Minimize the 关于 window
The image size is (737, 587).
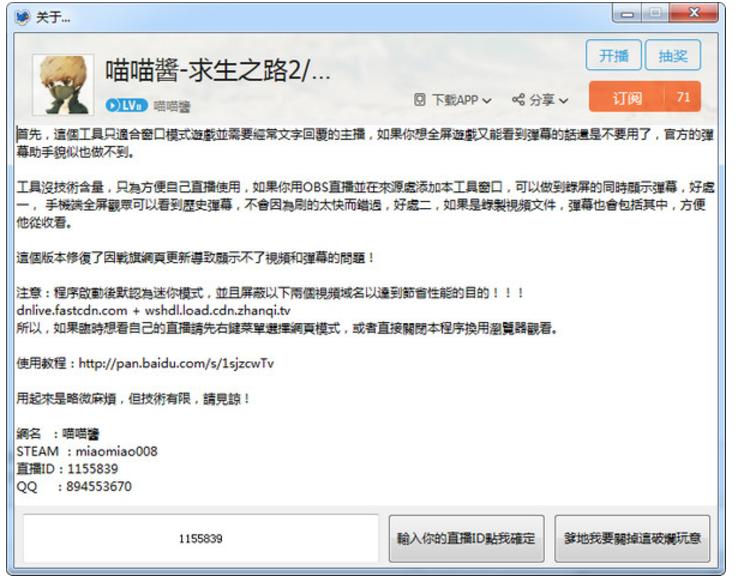pyautogui.click(x=627, y=14)
